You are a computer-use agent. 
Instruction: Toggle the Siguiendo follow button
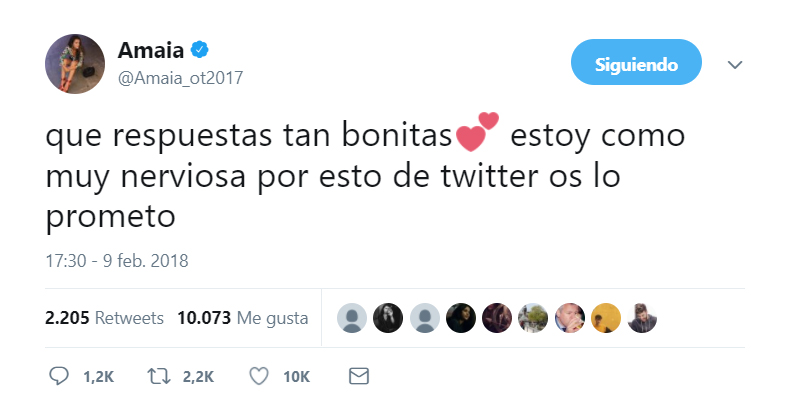(637, 65)
